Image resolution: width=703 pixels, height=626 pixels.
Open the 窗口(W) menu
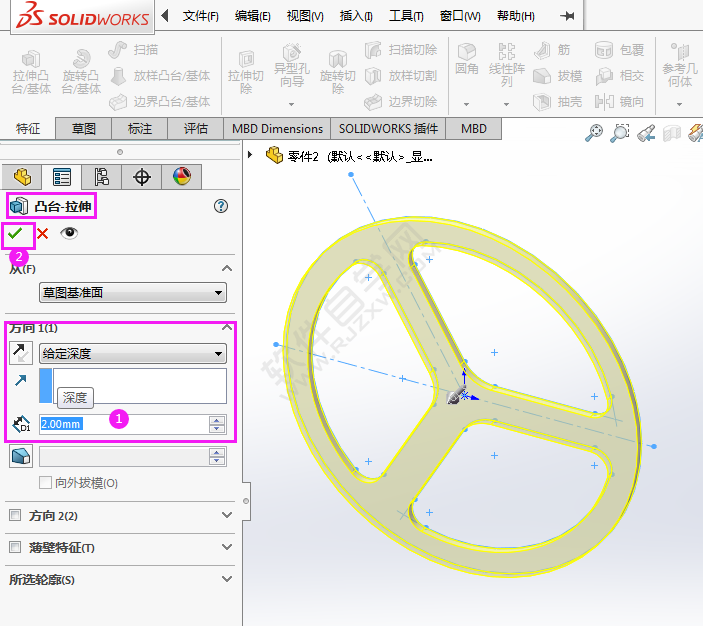460,16
